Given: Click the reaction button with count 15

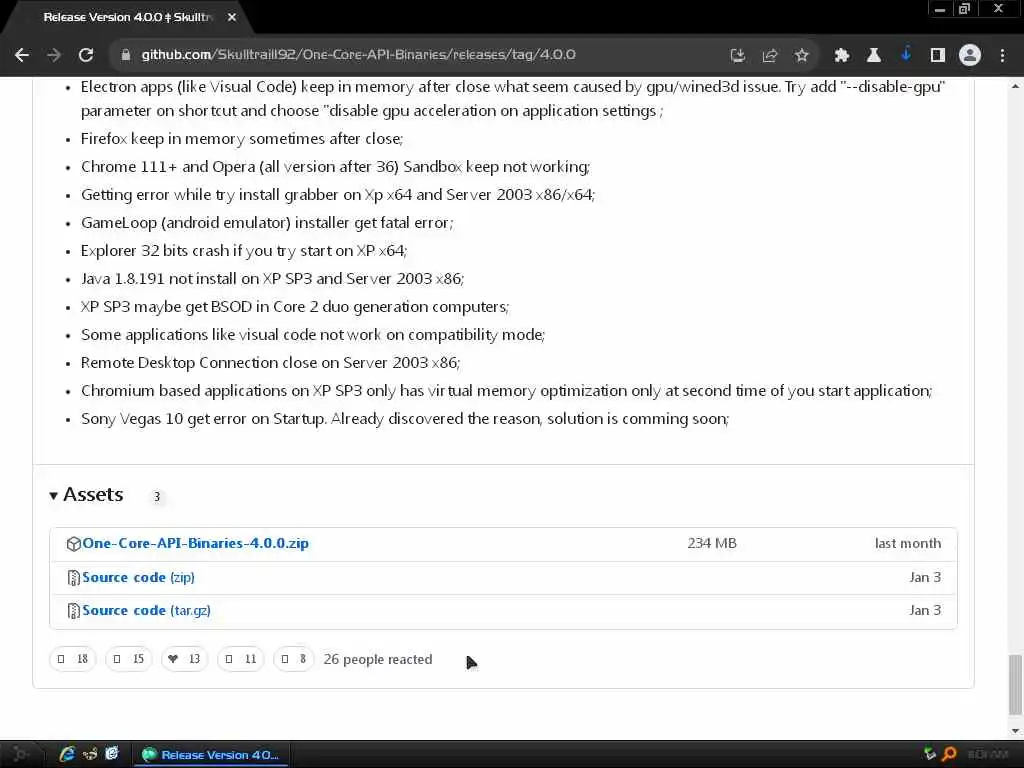Looking at the screenshot, I should (129, 659).
